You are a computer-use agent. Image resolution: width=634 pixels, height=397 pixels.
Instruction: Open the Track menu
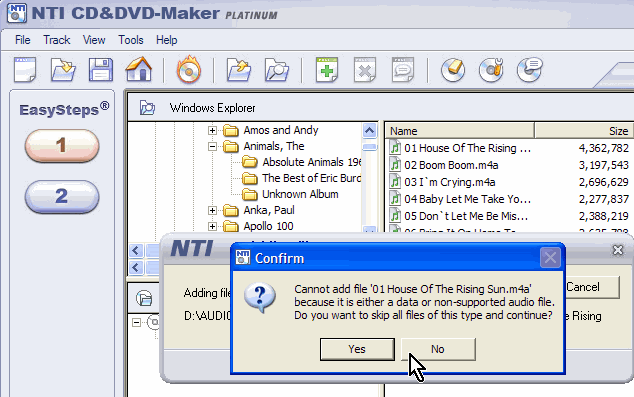pyautogui.click(x=57, y=40)
